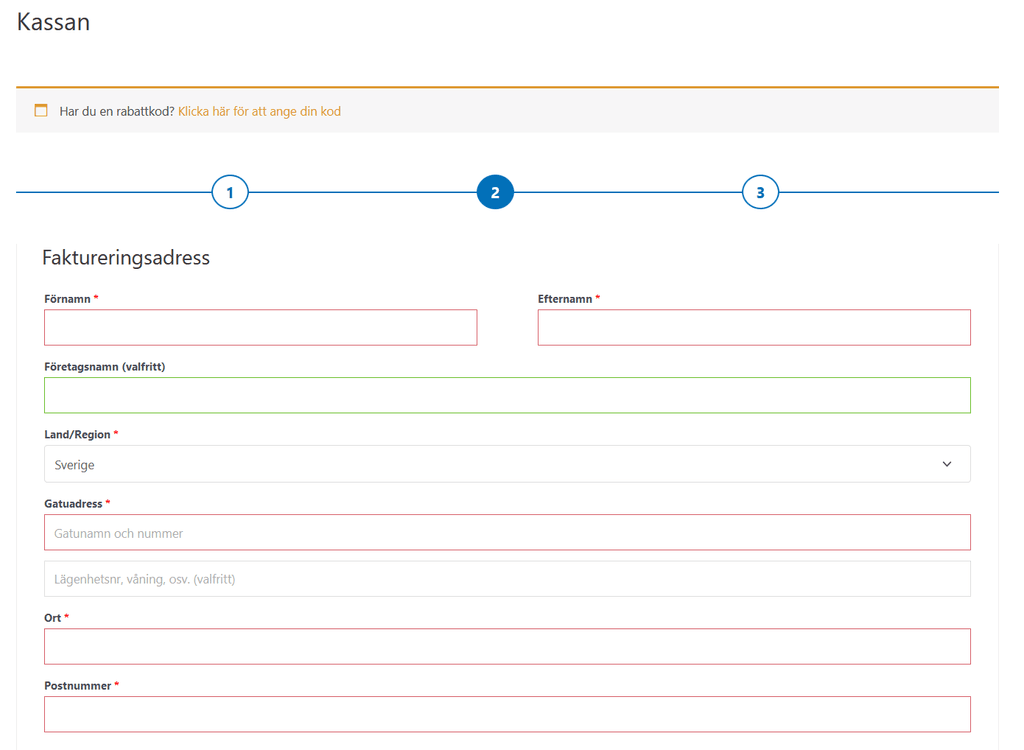Select the Postnummer input field
The image size is (1024, 750).
(507, 714)
